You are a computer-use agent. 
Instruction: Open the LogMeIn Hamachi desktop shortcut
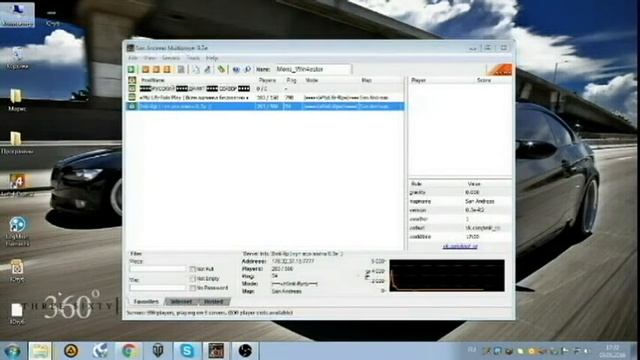(x=17, y=231)
